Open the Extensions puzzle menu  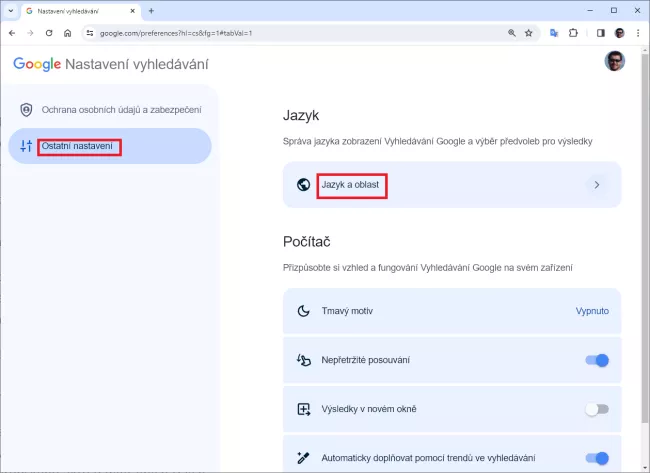click(573, 33)
